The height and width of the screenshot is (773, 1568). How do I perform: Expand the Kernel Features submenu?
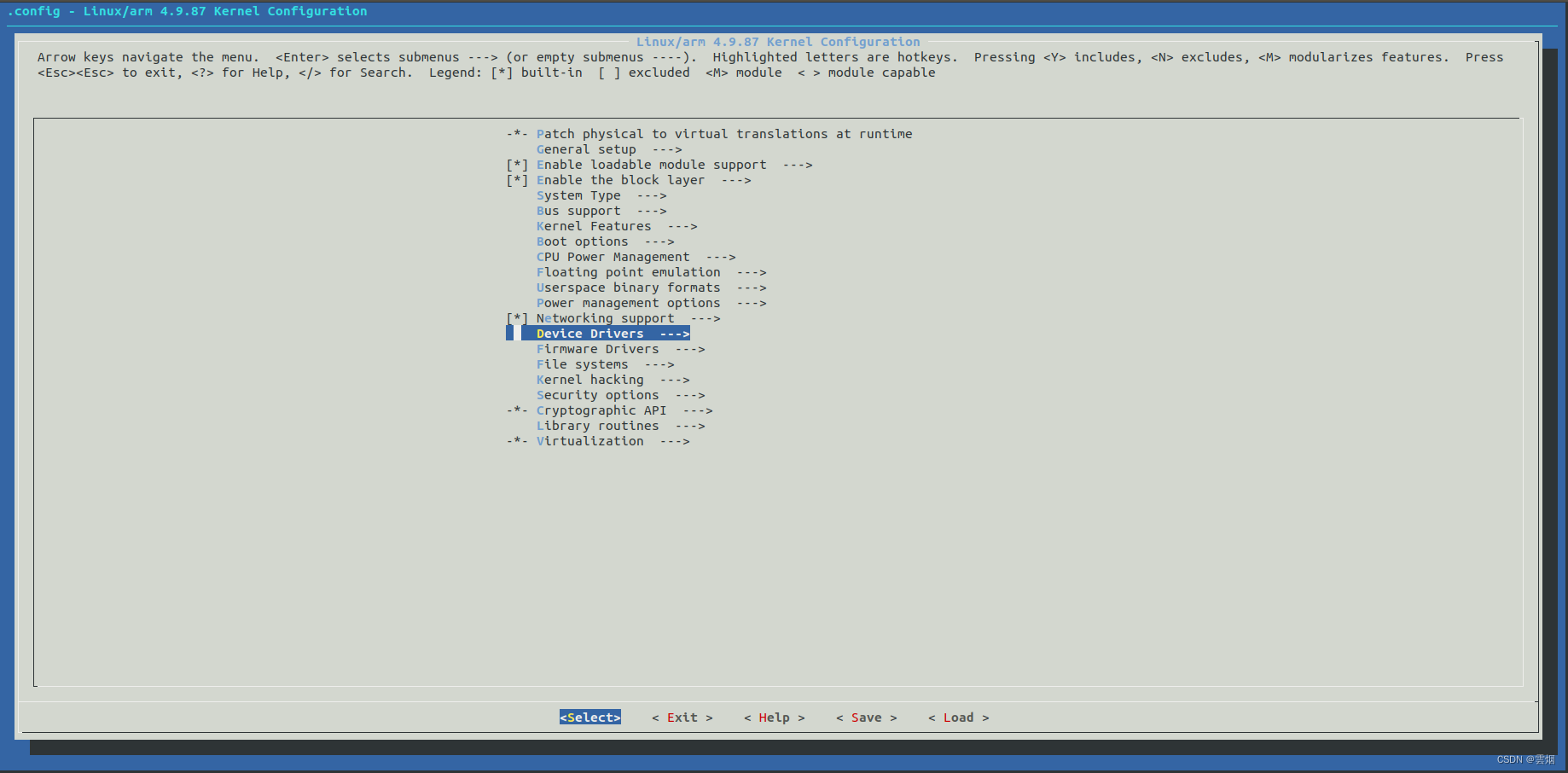(x=594, y=226)
